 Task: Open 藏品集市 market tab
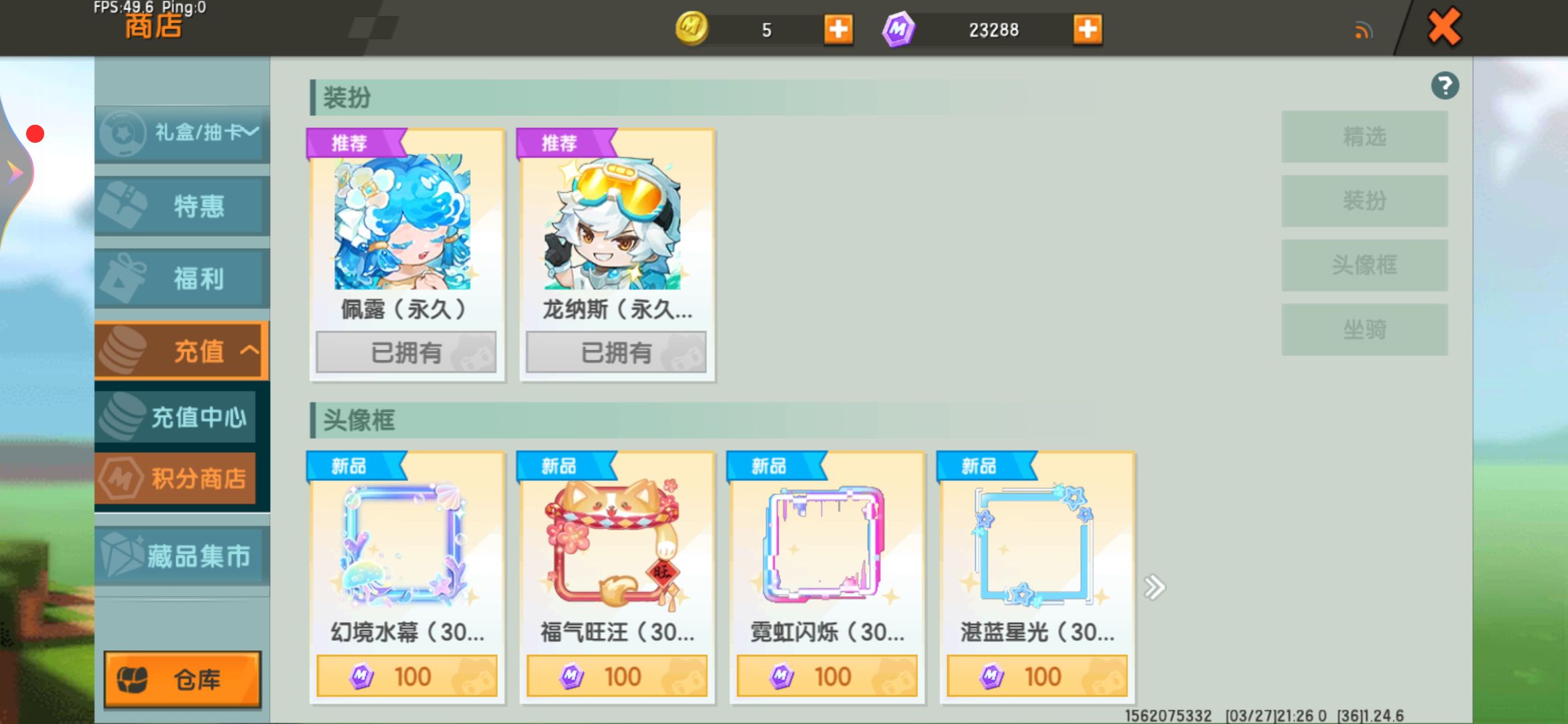[x=182, y=556]
